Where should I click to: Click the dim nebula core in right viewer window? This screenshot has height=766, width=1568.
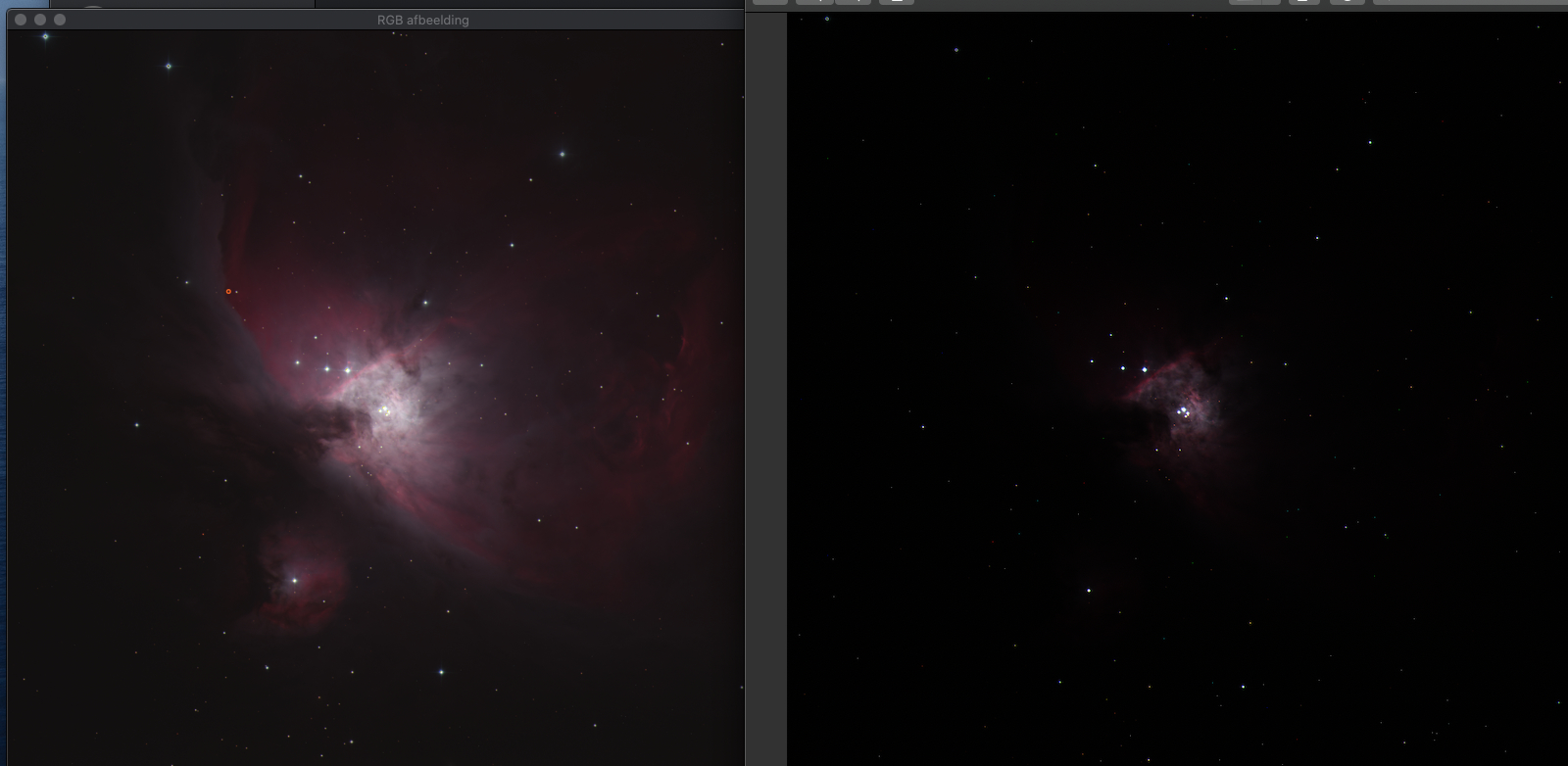click(x=1184, y=411)
